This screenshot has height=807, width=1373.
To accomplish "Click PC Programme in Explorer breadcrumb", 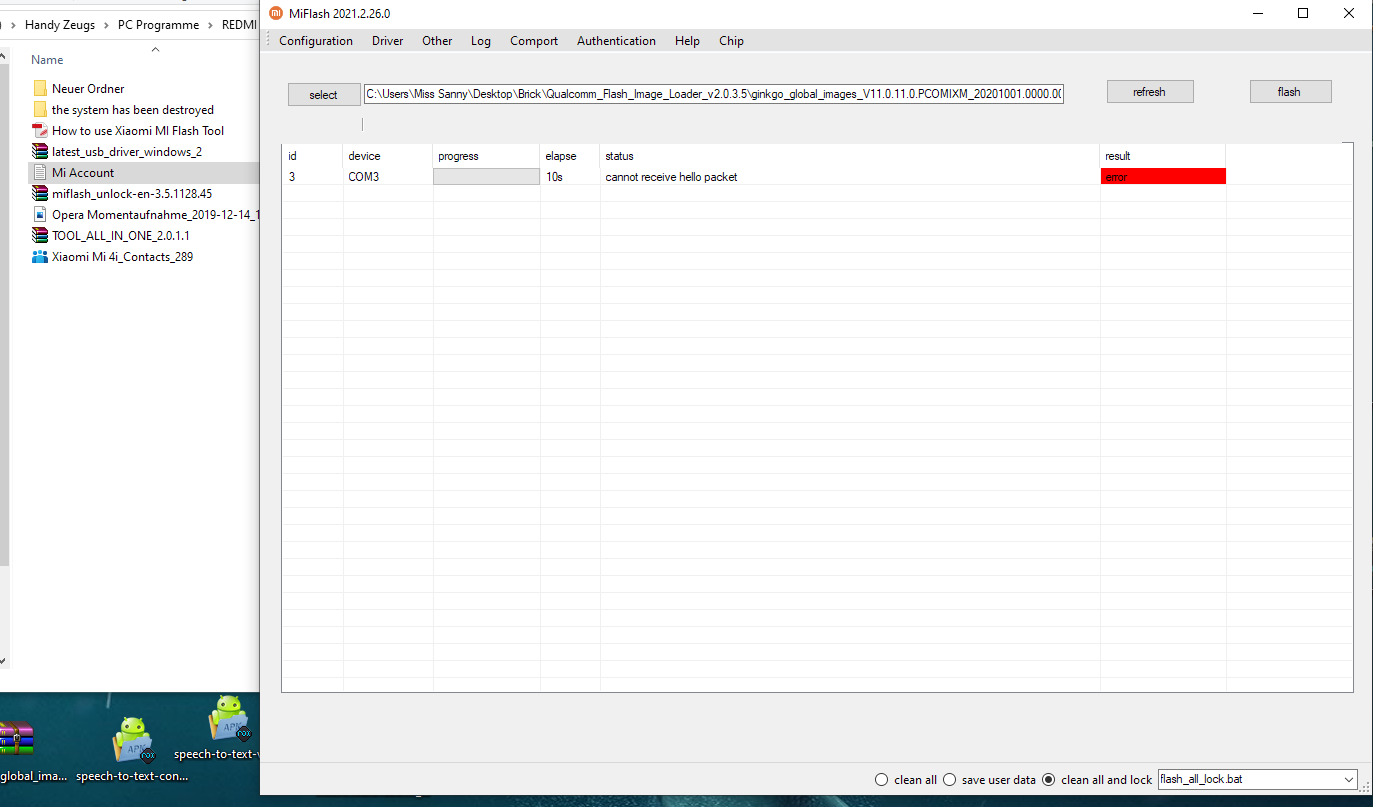I will [158, 25].
